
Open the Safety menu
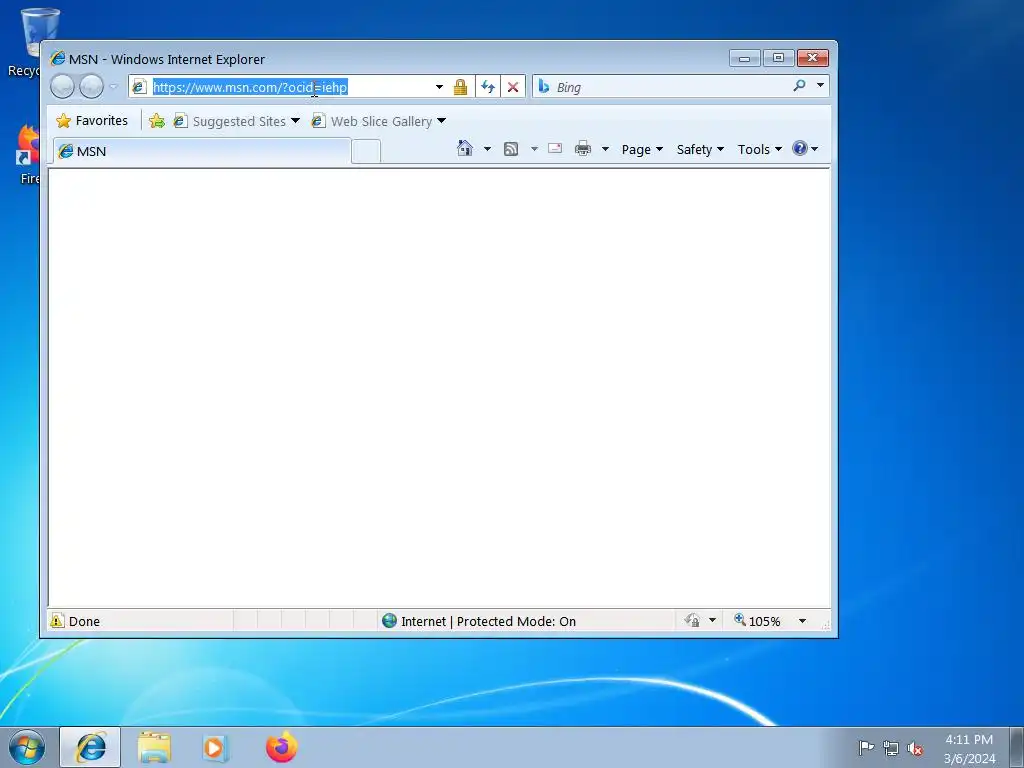(x=700, y=149)
